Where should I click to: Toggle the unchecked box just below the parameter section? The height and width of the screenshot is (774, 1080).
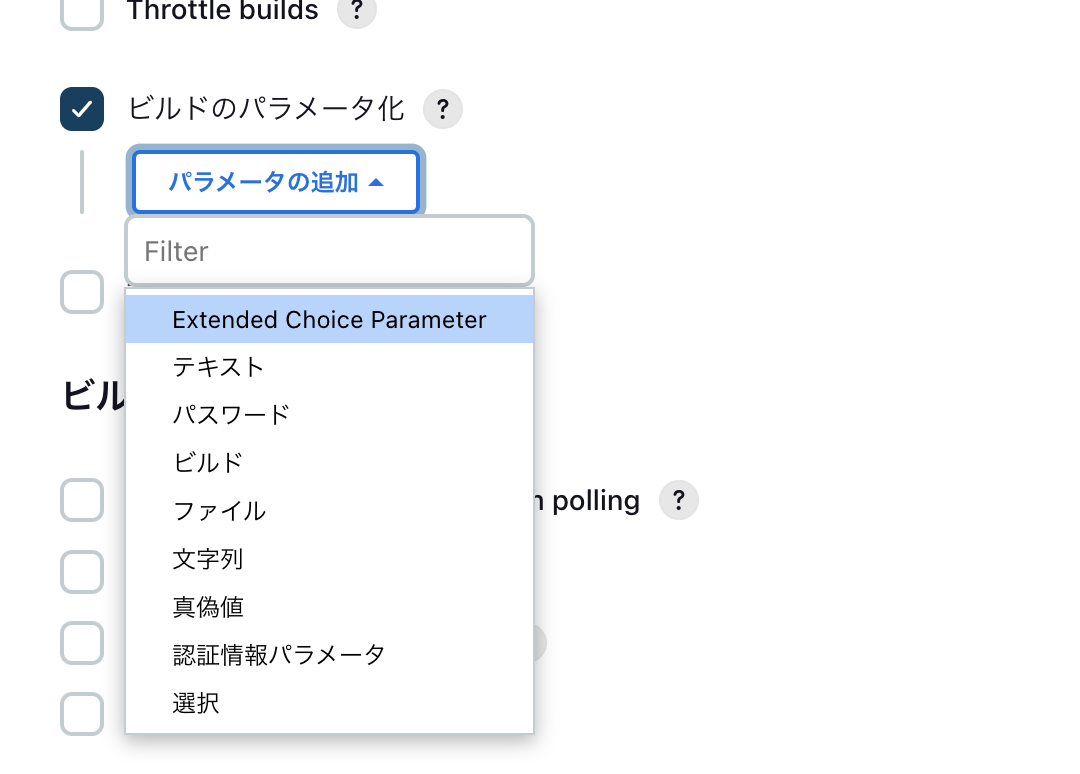pos(82,292)
